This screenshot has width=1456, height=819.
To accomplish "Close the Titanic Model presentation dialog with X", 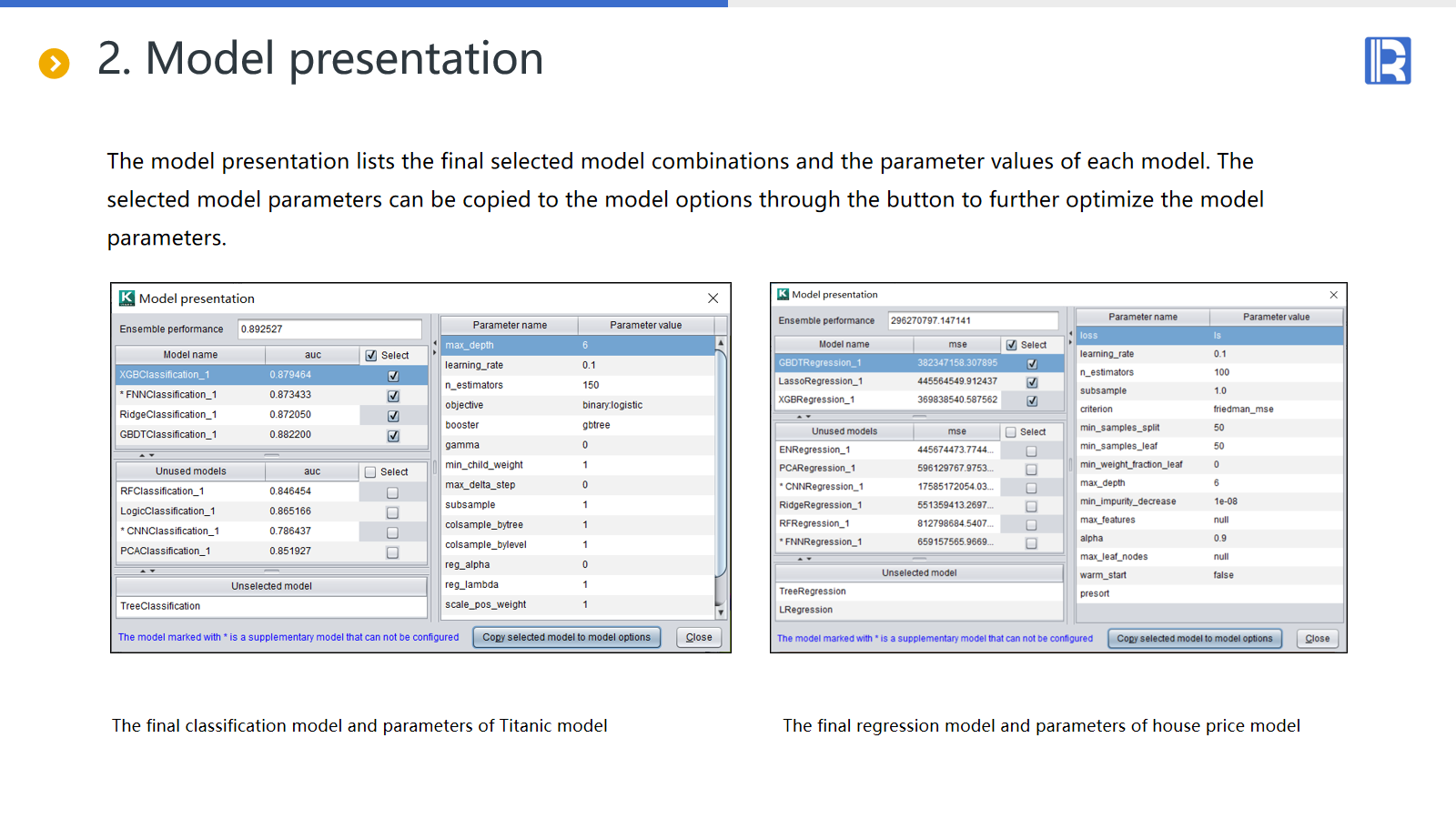I will pyautogui.click(x=713, y=298).
